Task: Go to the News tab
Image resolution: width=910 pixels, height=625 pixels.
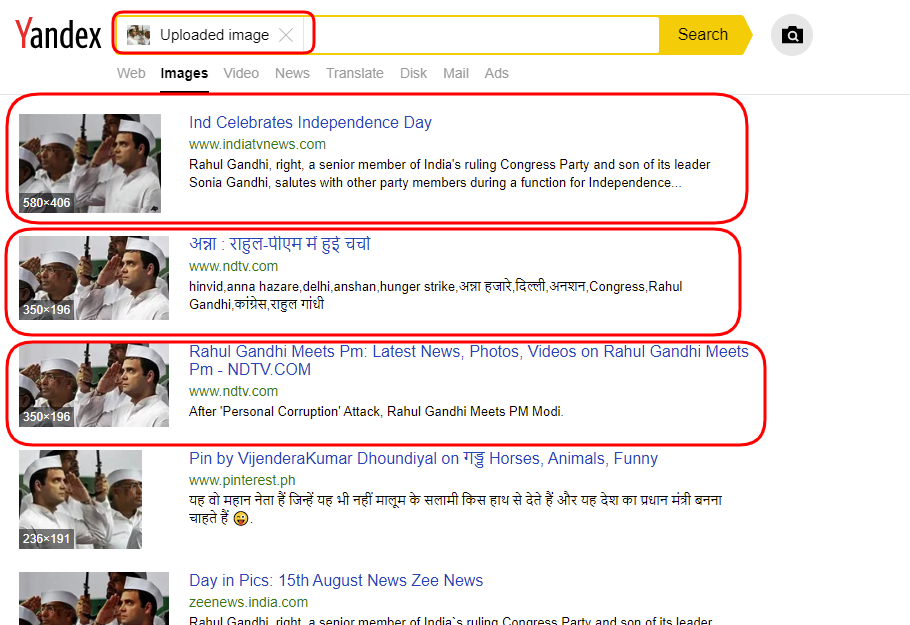Action: (292, 73)
